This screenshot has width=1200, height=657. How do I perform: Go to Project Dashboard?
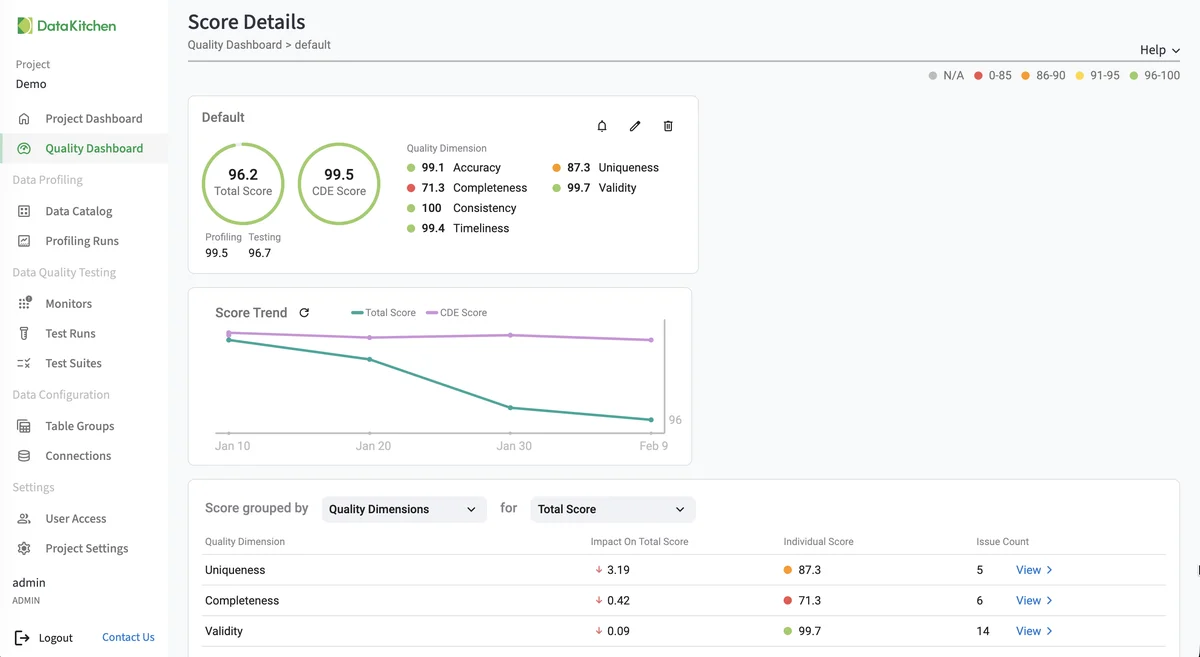coord(93,118)
